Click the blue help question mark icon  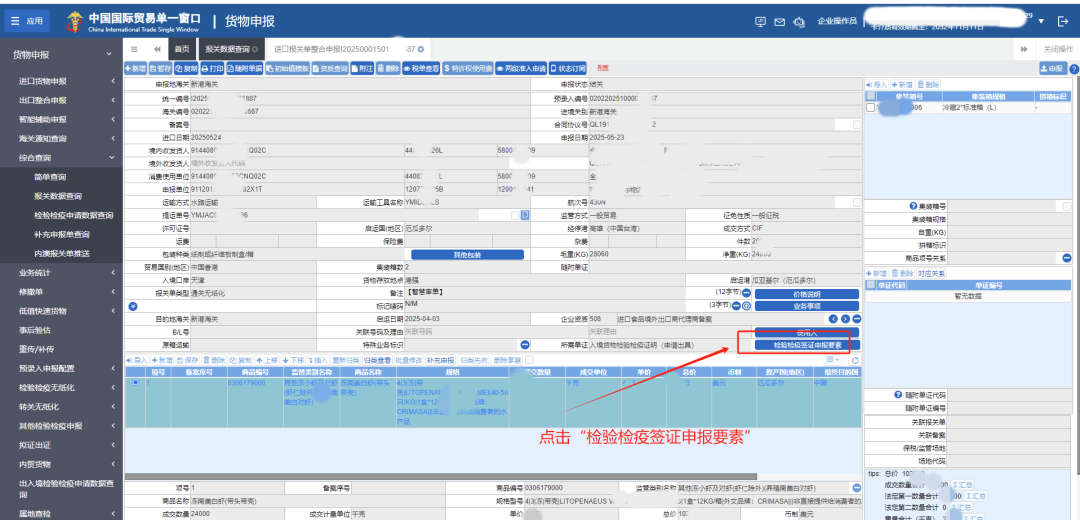[x=1073, y=69]
